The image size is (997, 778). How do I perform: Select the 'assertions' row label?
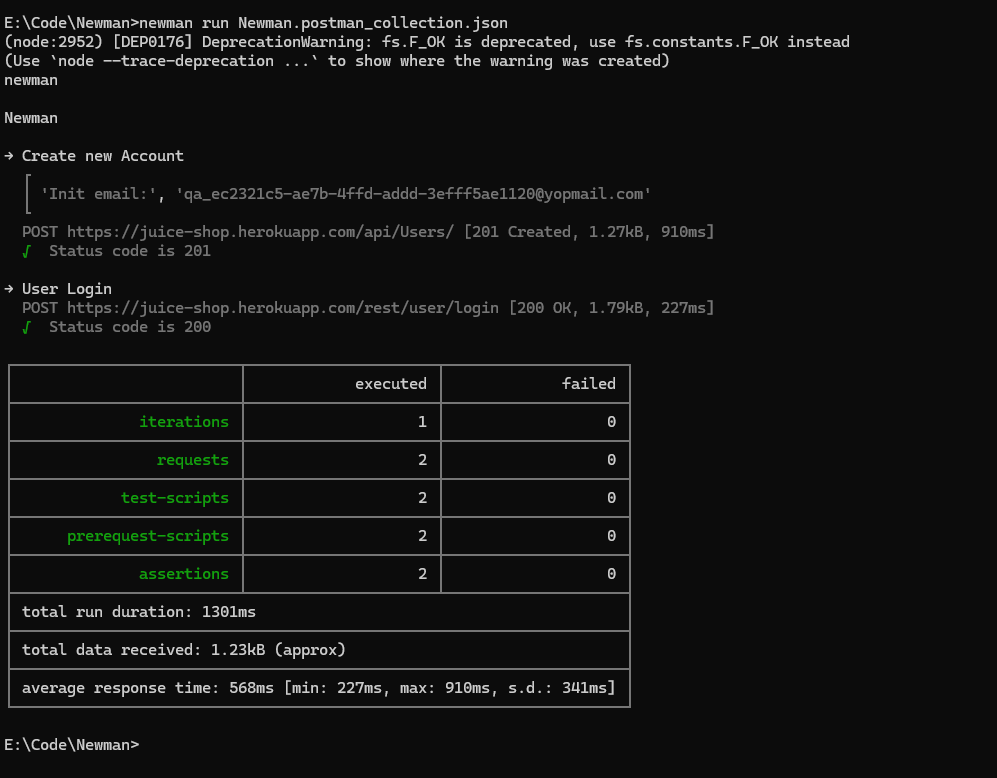point(184,574)
